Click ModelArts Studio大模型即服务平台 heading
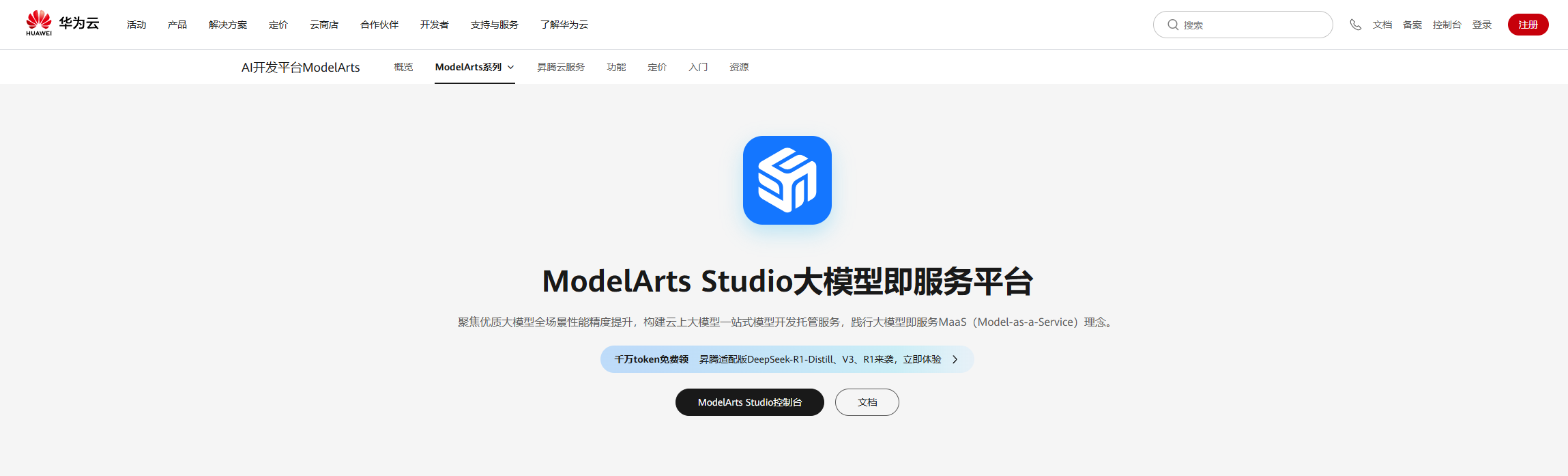 [x=787, y=281]
